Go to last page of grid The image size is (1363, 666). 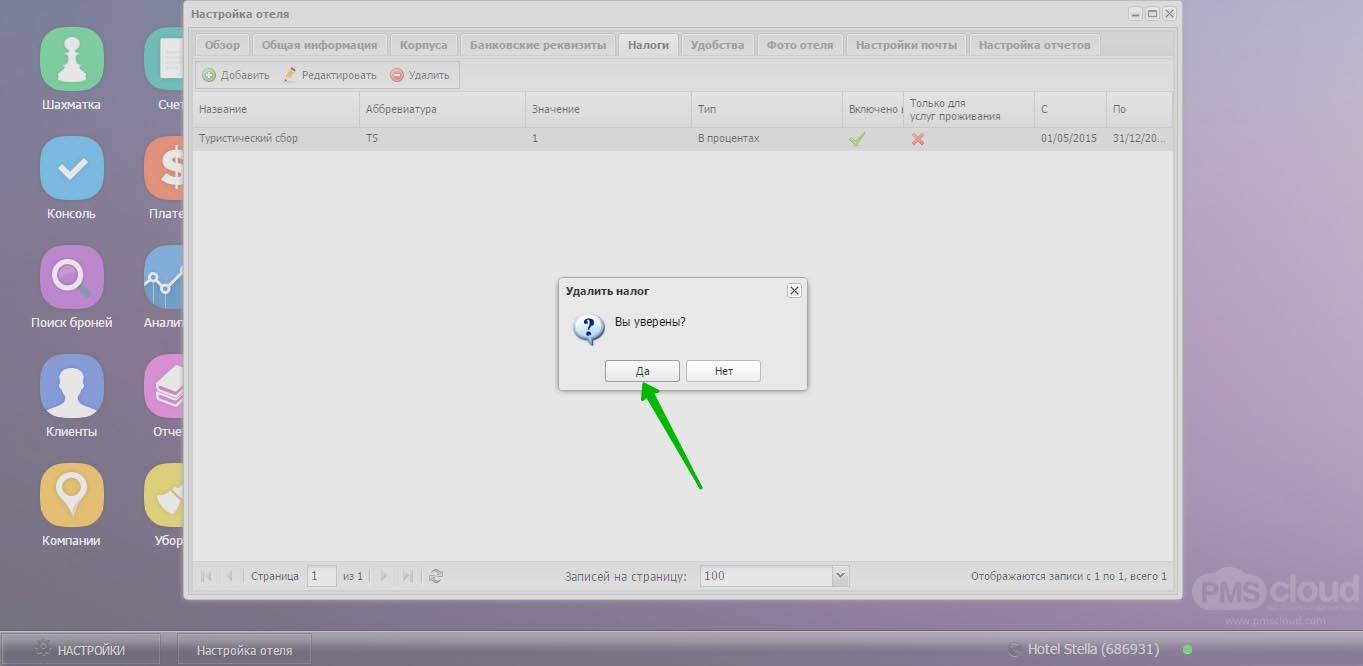pyautogui.click(x=407, y=576)
